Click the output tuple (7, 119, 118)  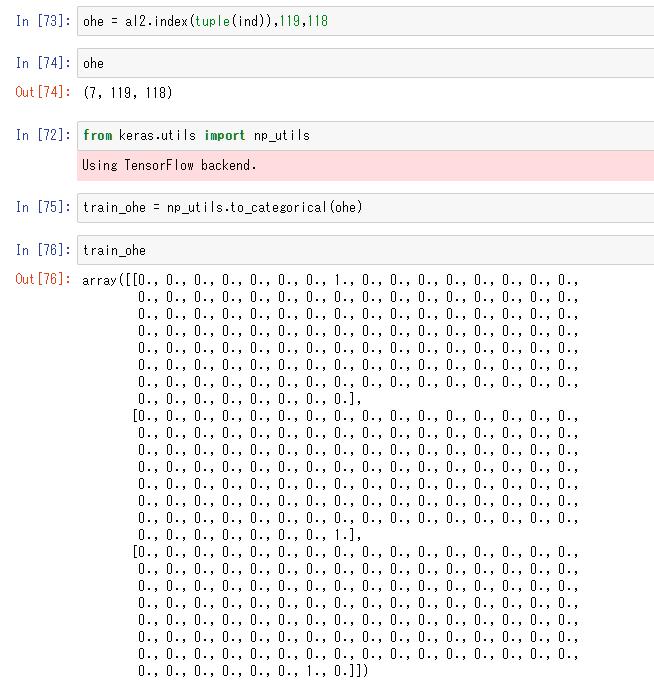(128, 92)
